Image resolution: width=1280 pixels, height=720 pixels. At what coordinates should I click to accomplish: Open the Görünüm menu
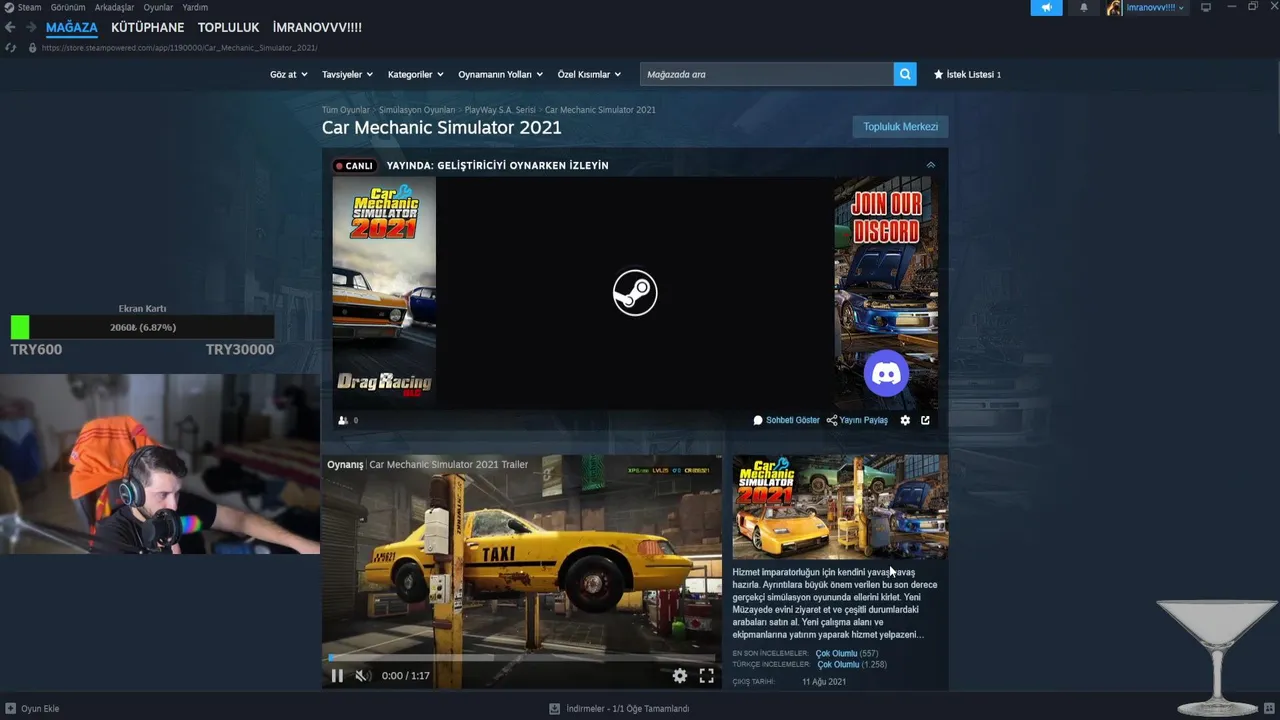[68, 7]
